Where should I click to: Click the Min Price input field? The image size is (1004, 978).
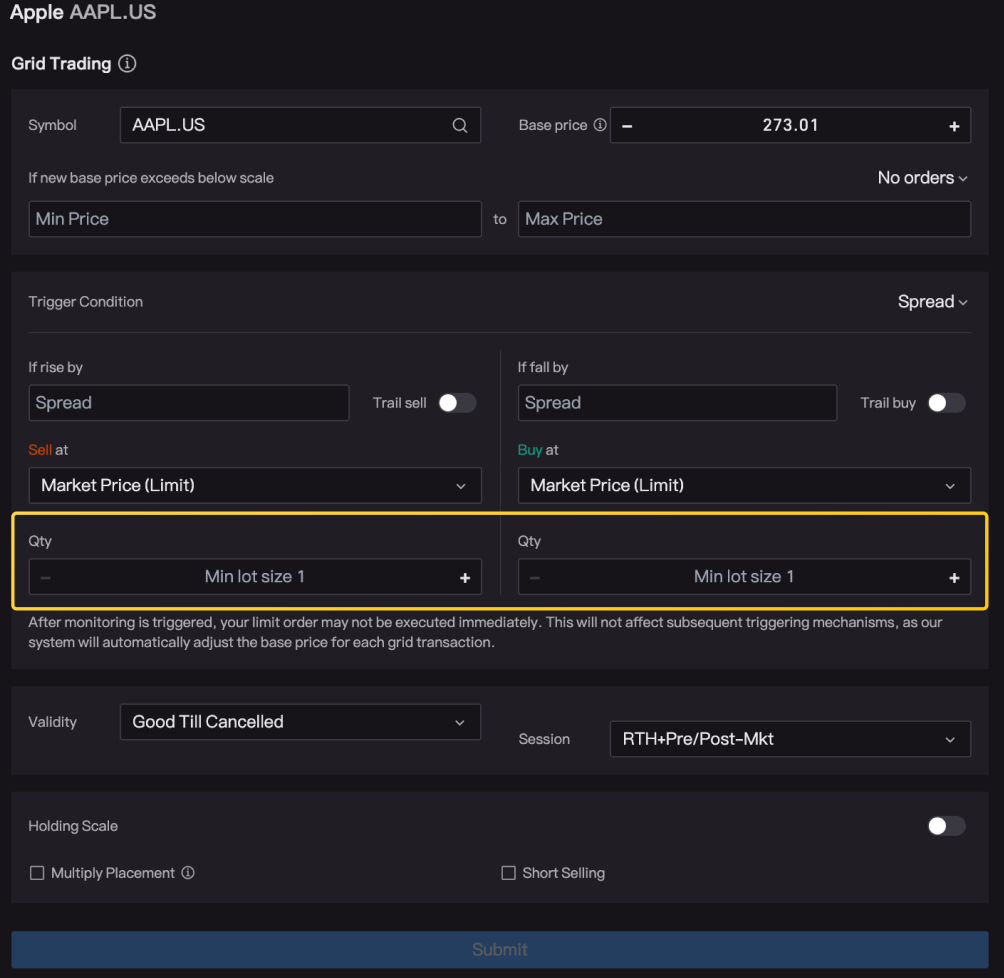pyautogui.click(x=255, y=219)
